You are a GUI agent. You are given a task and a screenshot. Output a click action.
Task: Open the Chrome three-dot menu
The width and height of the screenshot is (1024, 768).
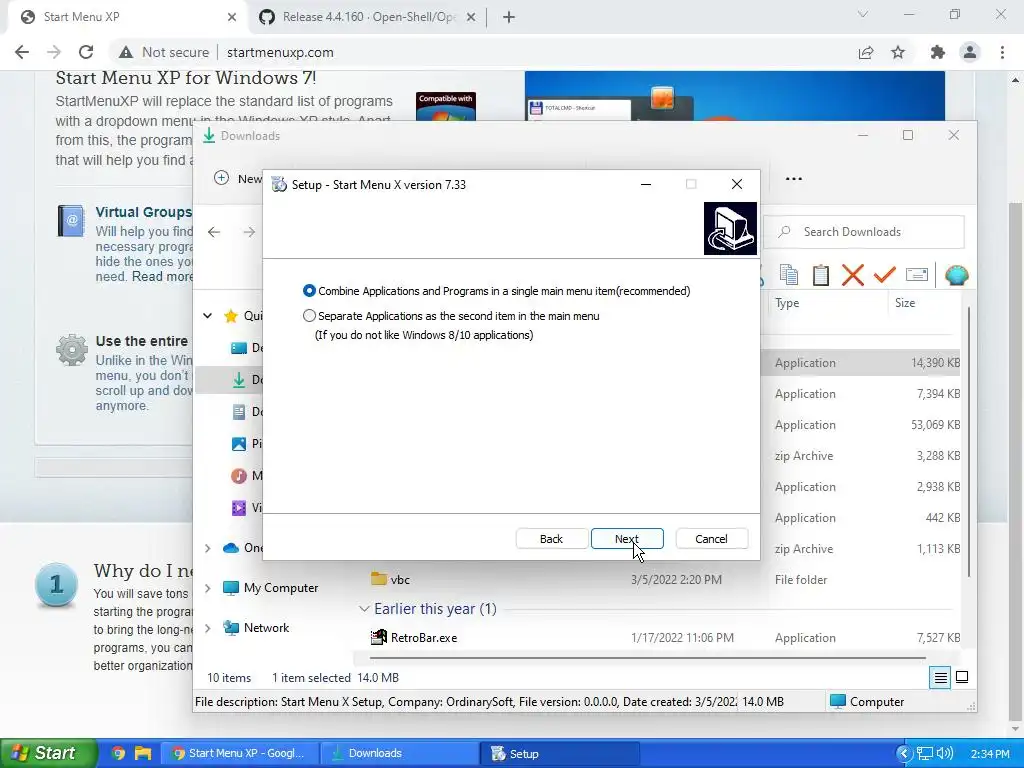pyautogui.click(x=1002, y=53)
